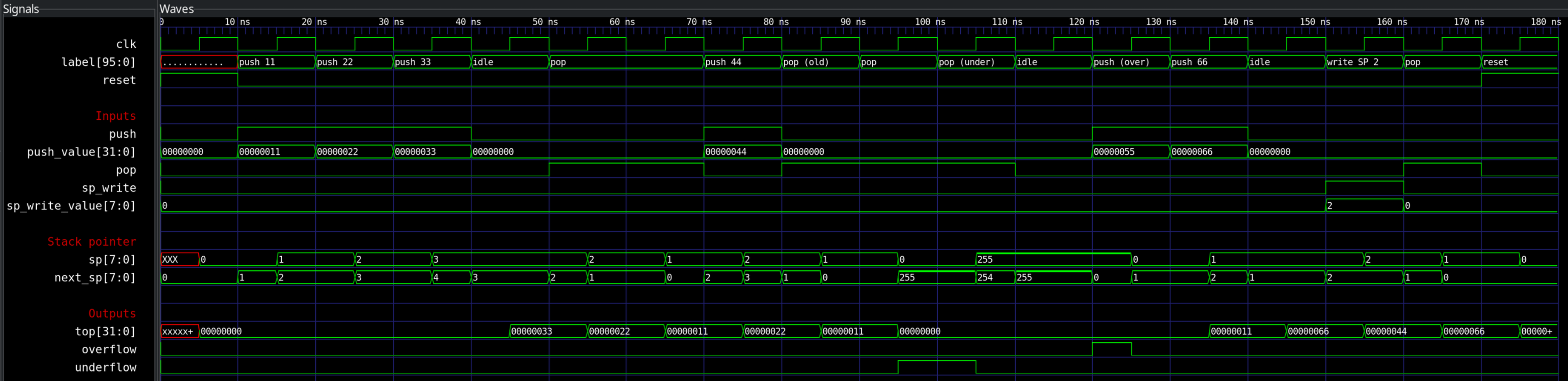This screenshot has height=381, width=1568.
Task: Click the red Stack pointer group heading
Action: click(92, 242)
